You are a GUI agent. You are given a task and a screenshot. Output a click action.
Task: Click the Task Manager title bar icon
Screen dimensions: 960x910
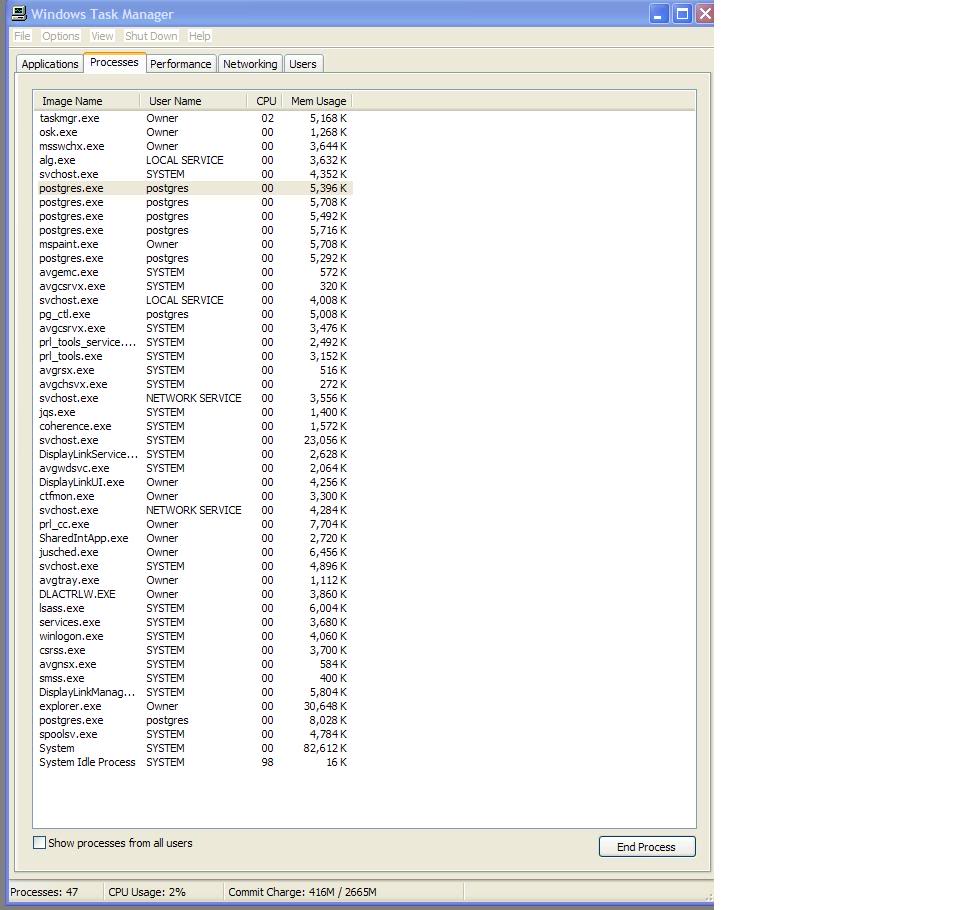19,13
